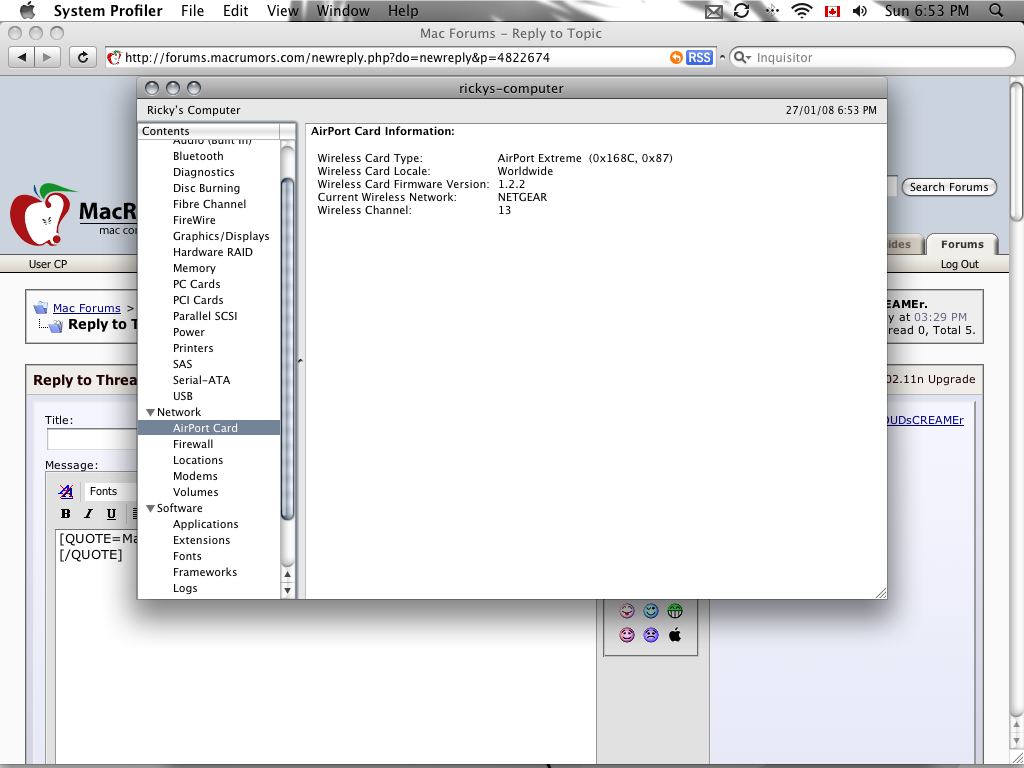Click the sidebar scroll up arrow
Viewport: 1024px width, 768px height.
click(287, 574)
